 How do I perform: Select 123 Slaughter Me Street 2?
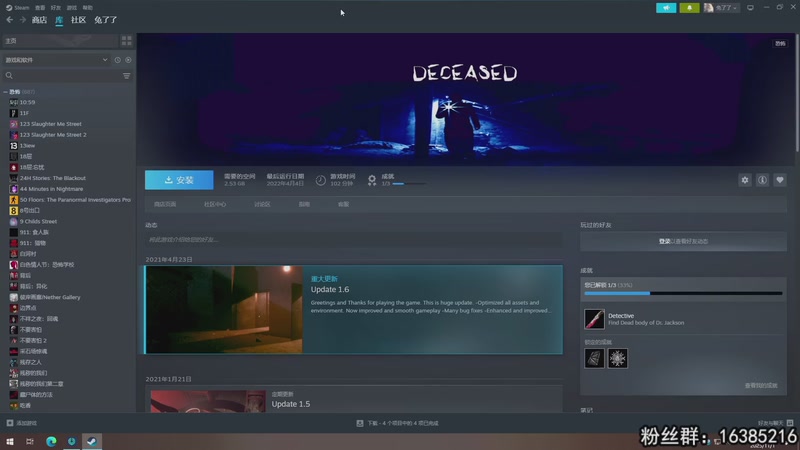53,135
